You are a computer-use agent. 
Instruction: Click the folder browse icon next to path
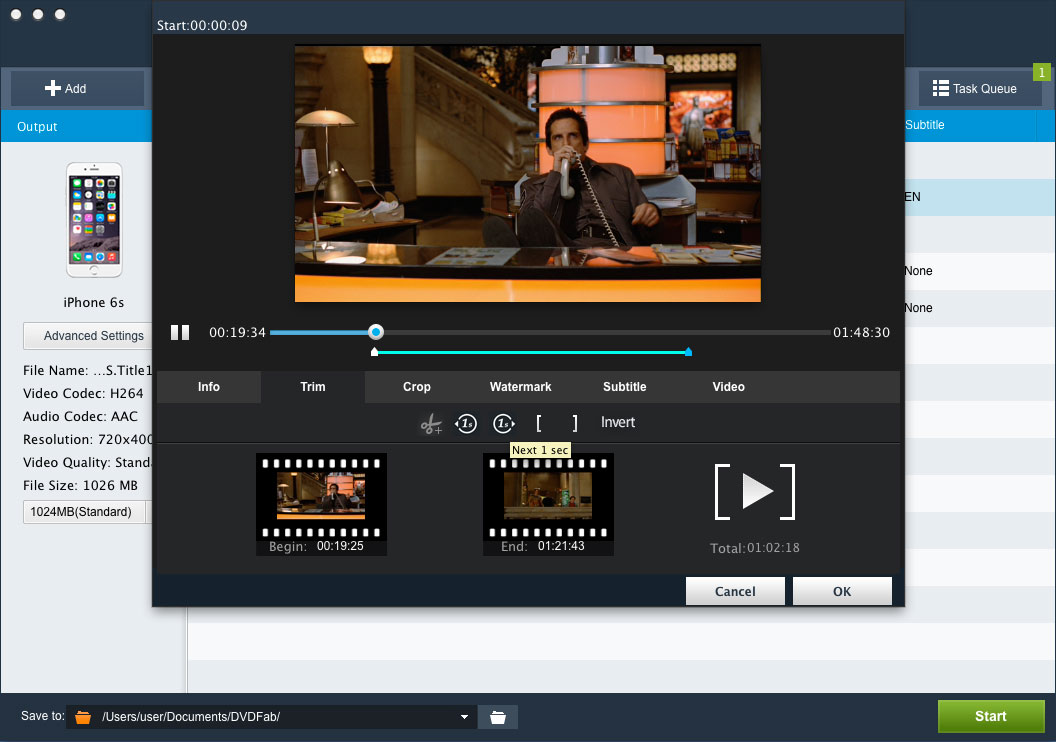click(498, 717)
